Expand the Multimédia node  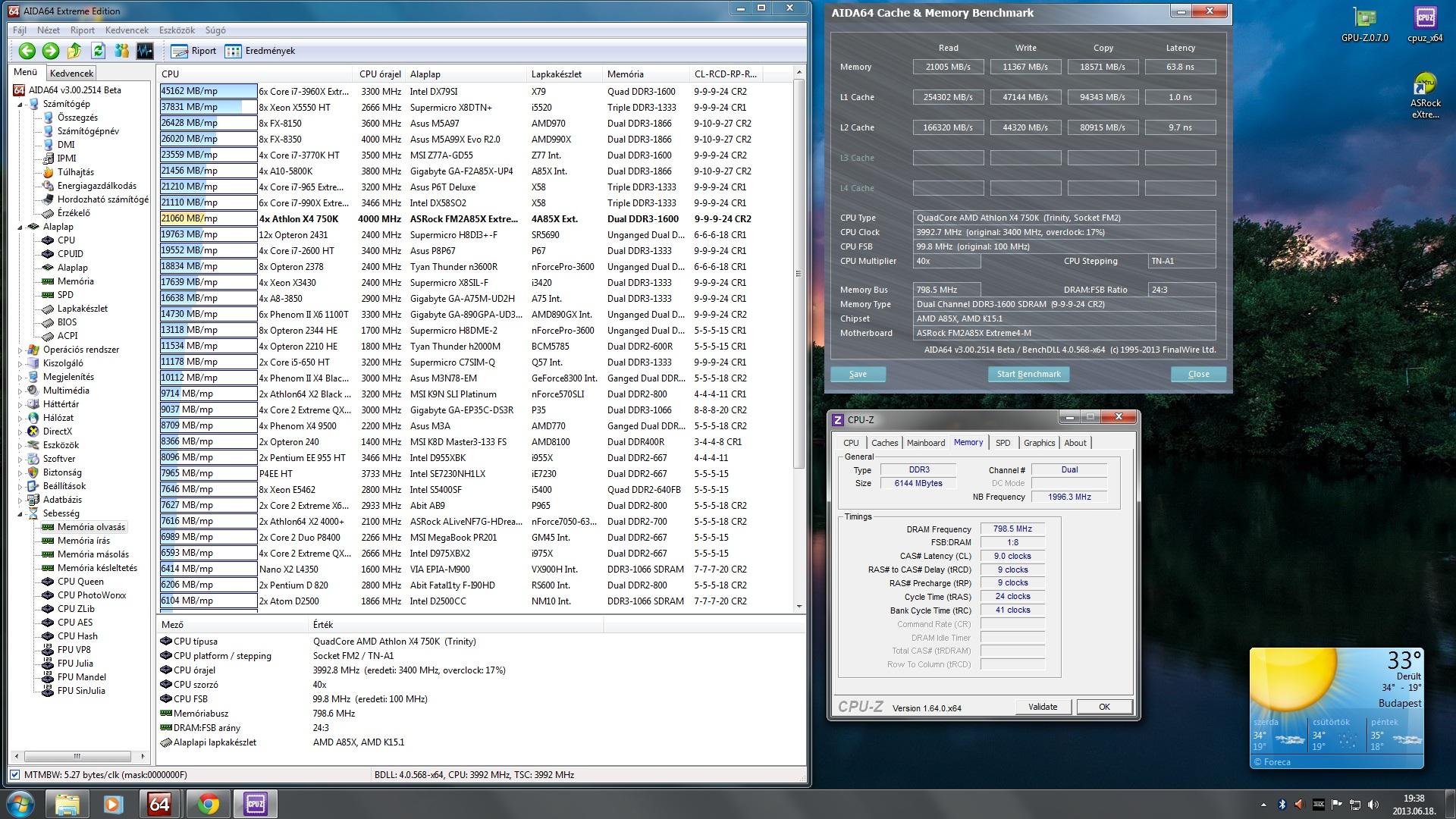20,391
